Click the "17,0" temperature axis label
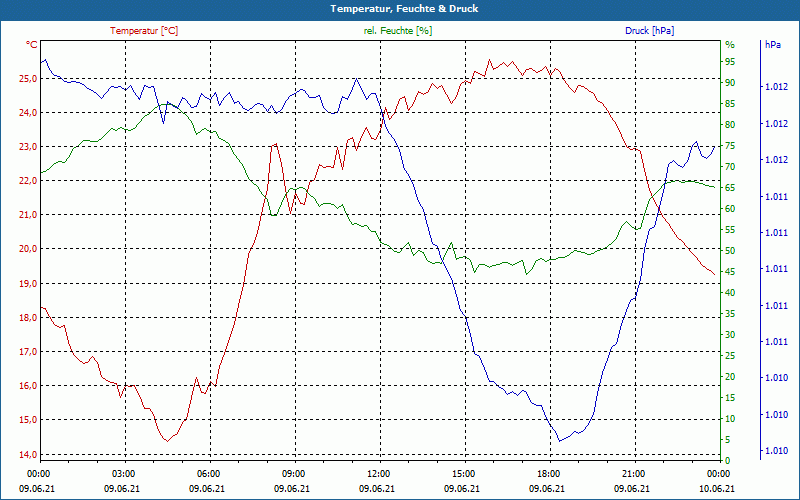 (29, 352)
